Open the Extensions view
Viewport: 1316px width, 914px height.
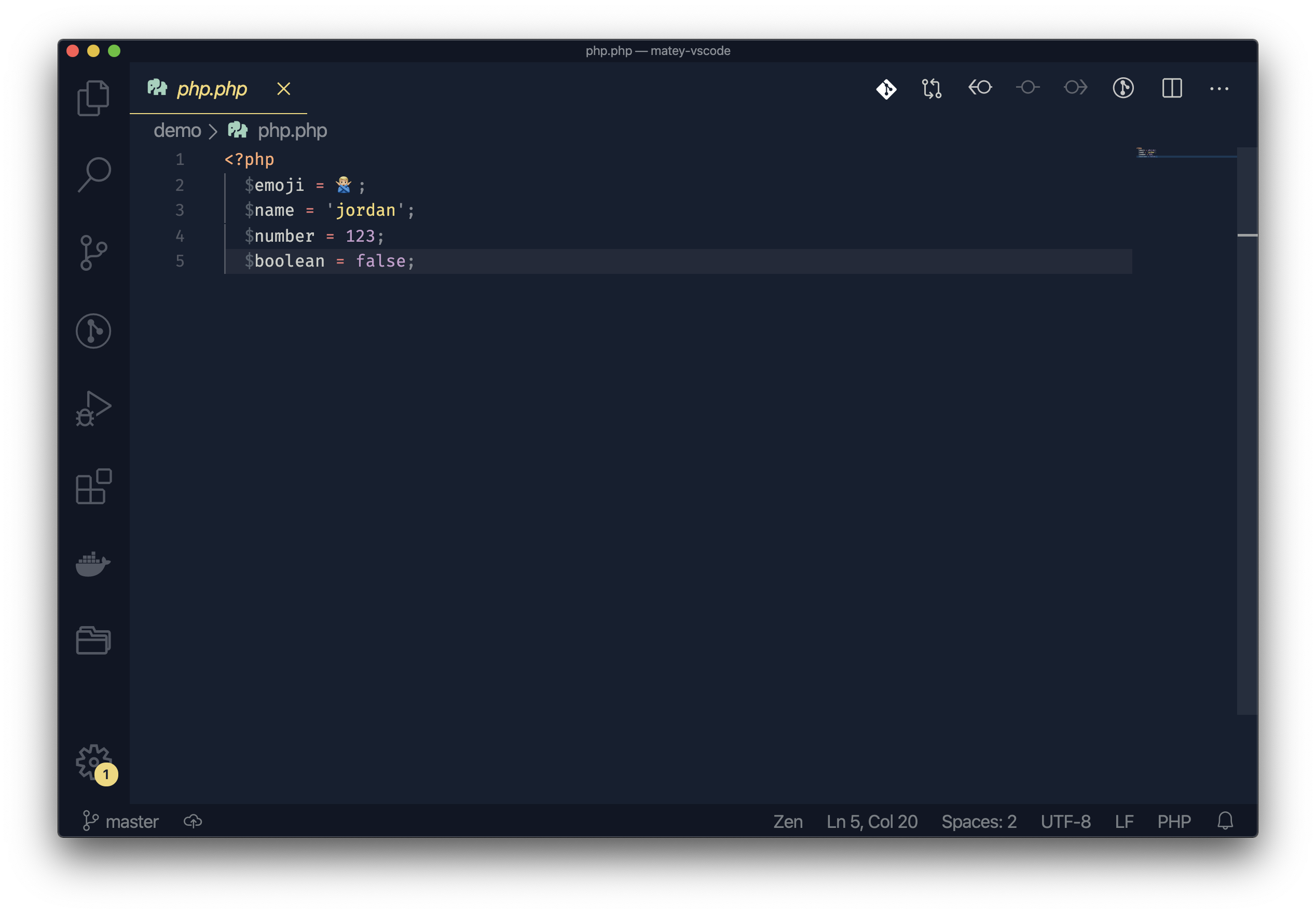click(x=93, y=487)
